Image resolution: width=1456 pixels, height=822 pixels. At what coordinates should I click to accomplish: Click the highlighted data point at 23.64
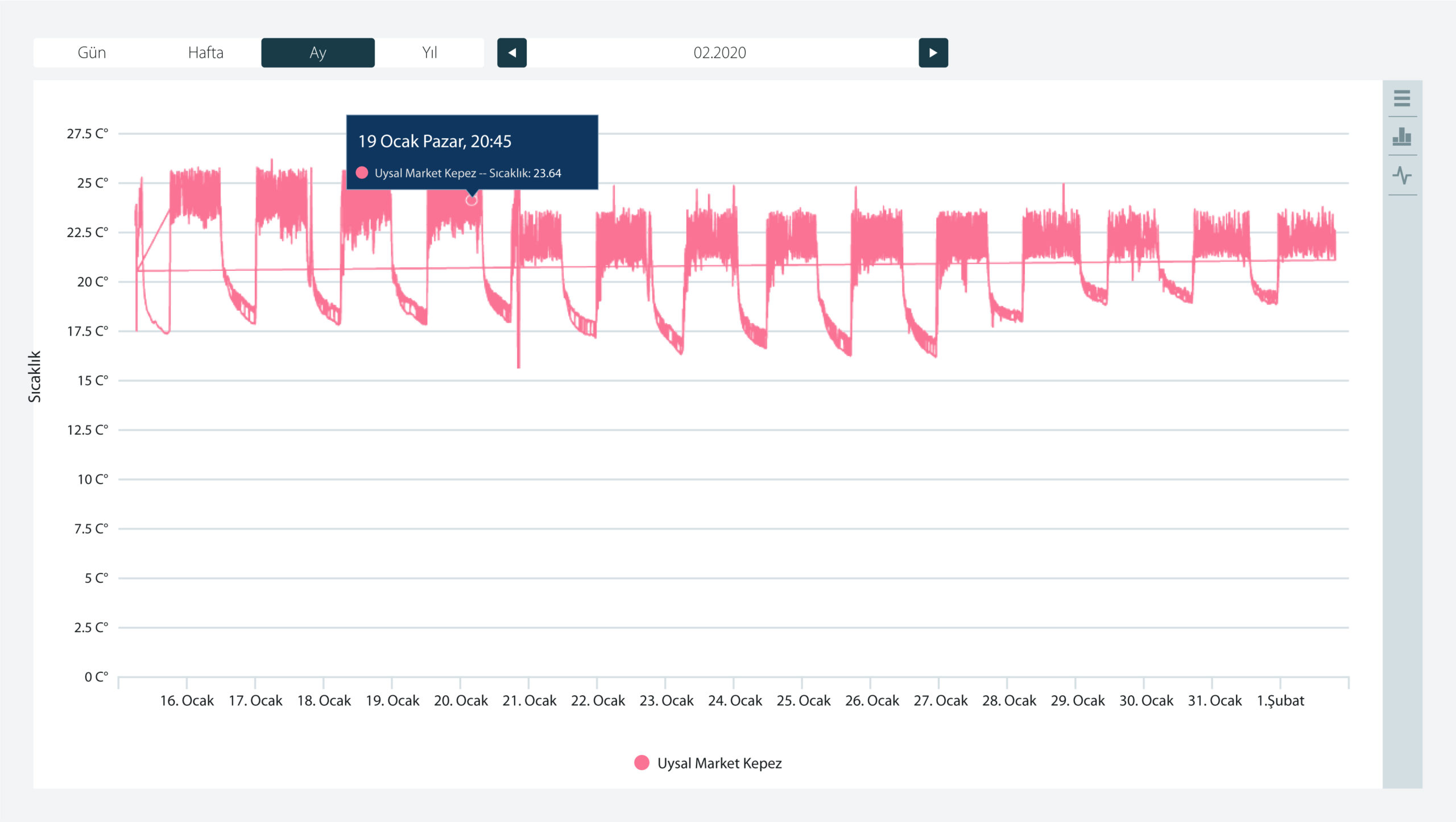coord(471,200)
